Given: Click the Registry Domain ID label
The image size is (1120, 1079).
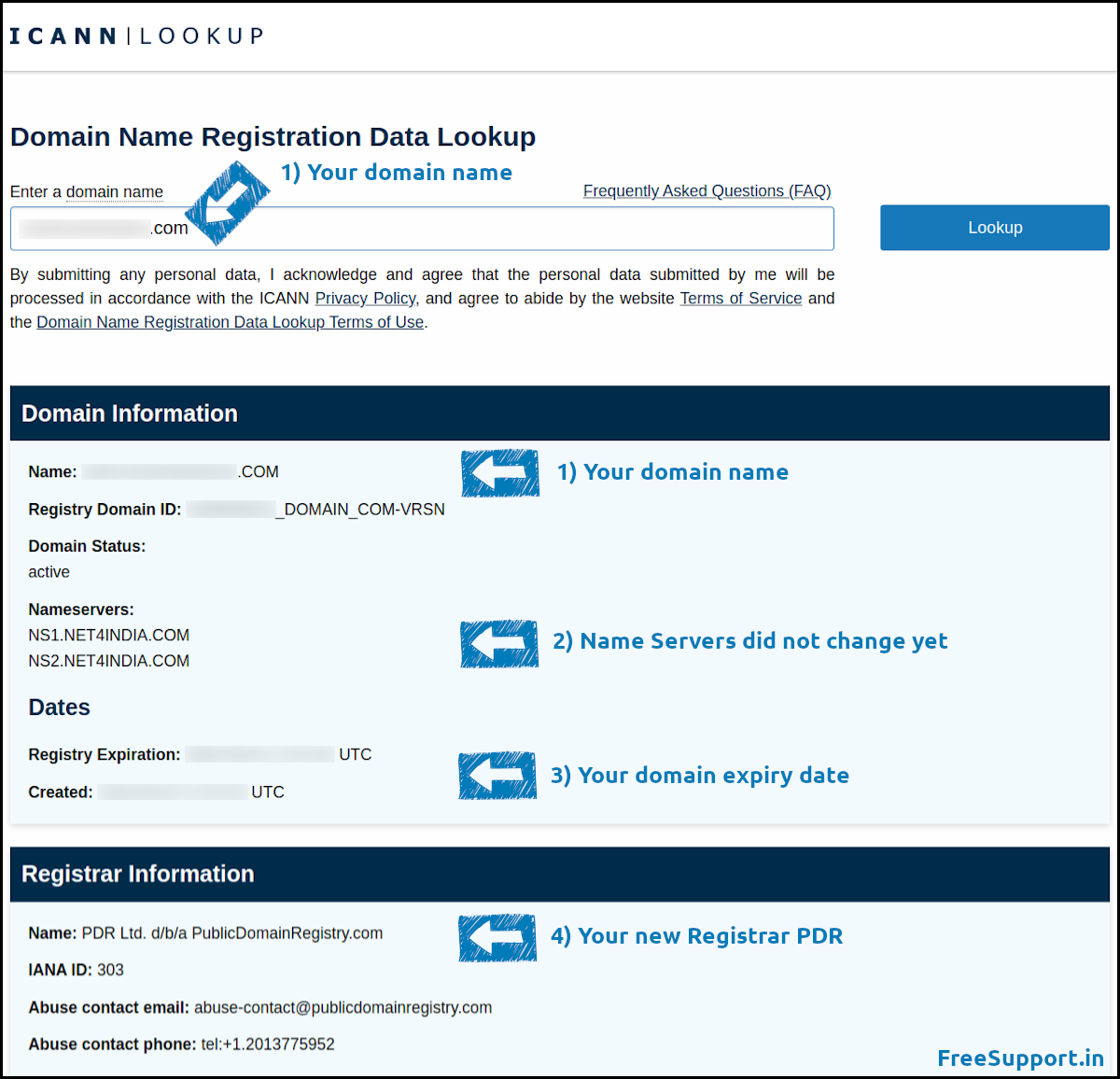Looking at the screenshot, I should 105,510.
